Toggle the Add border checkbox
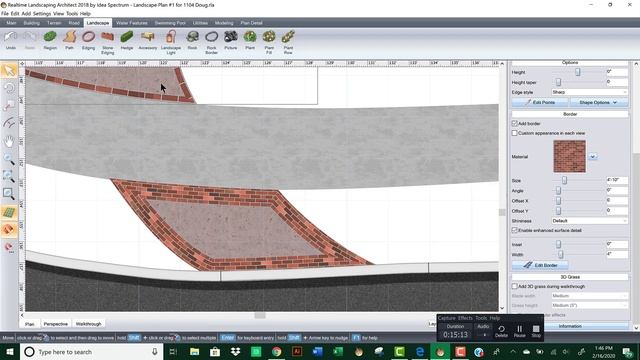640x360 pixels. (x=515, y=123)
